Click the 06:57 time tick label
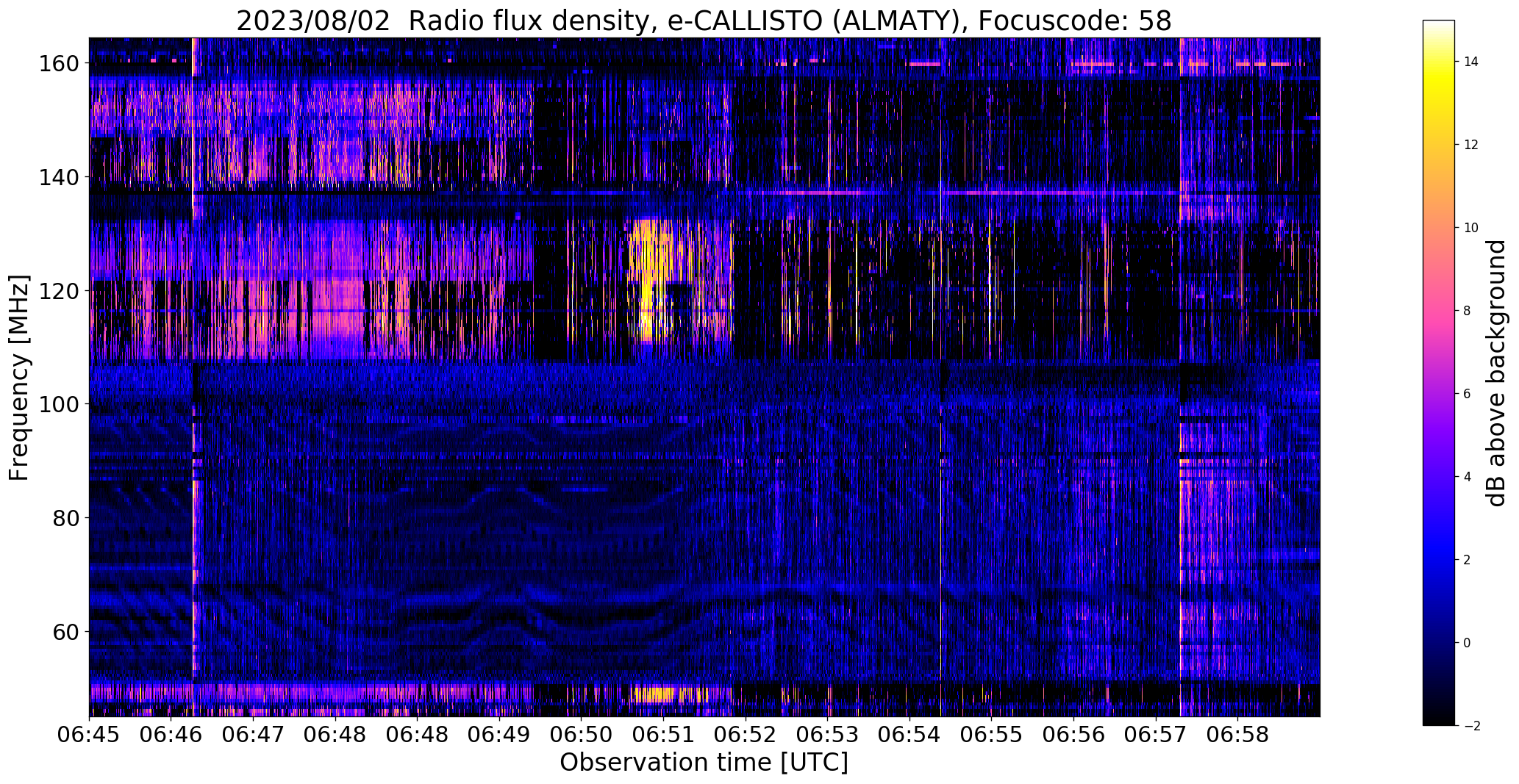Screen dimensions: 1519x784 (1156, 735)
